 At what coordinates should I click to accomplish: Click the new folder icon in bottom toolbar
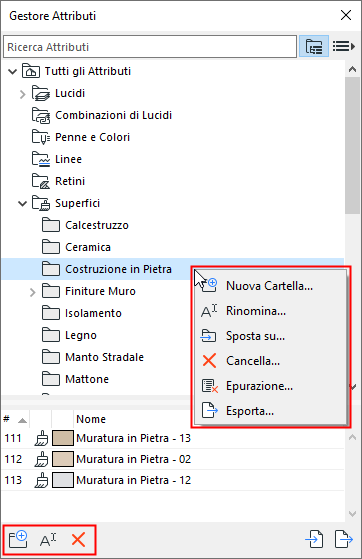click(18, 539)
